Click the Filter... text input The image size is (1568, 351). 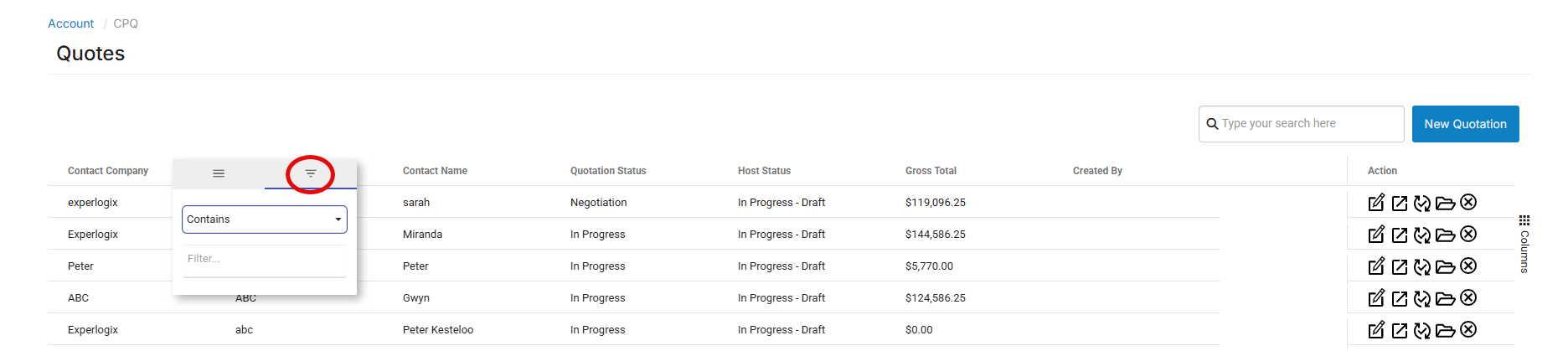coord(264,259)
